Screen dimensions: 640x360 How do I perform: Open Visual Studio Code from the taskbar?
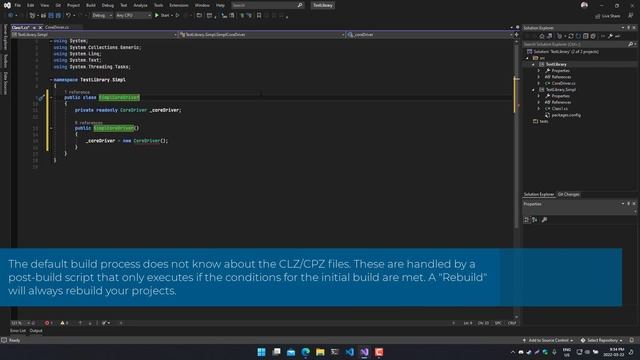point(349,352)
